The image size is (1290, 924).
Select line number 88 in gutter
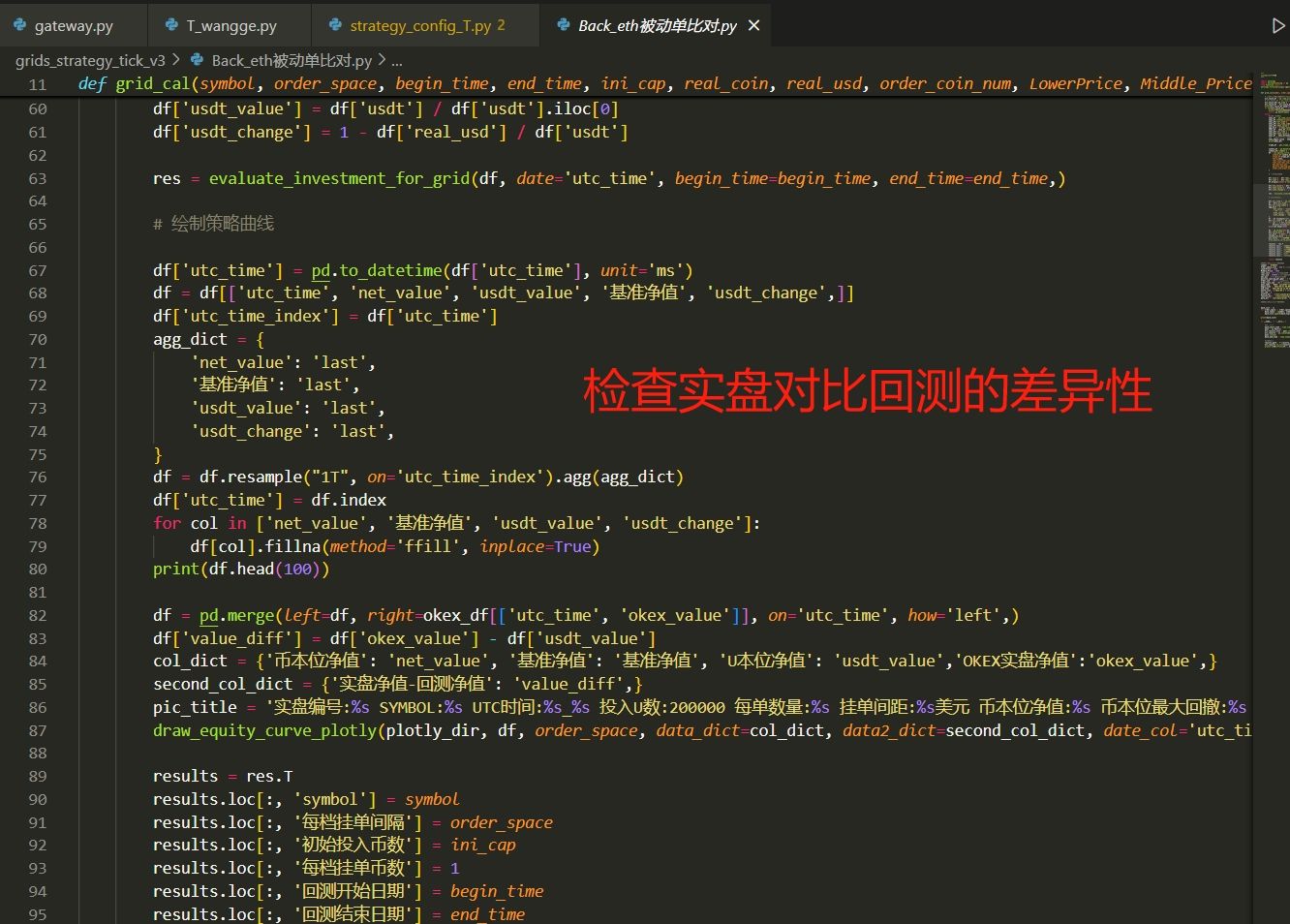coord(37,754)
